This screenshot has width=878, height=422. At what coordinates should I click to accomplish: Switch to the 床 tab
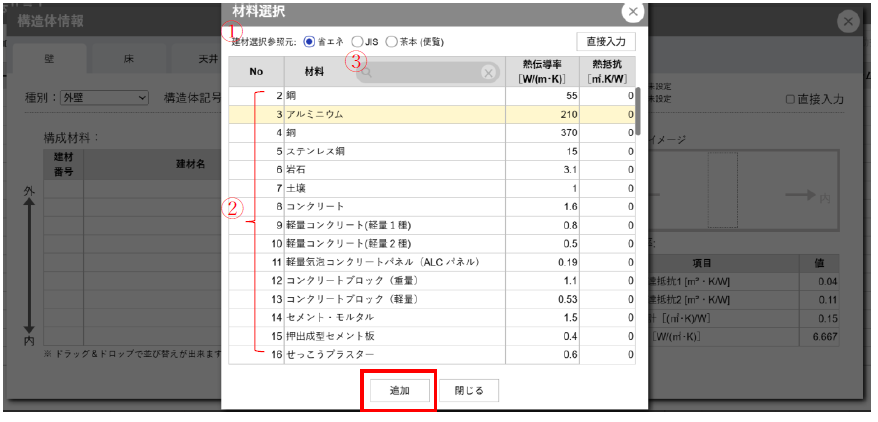[x=128, y=60]
